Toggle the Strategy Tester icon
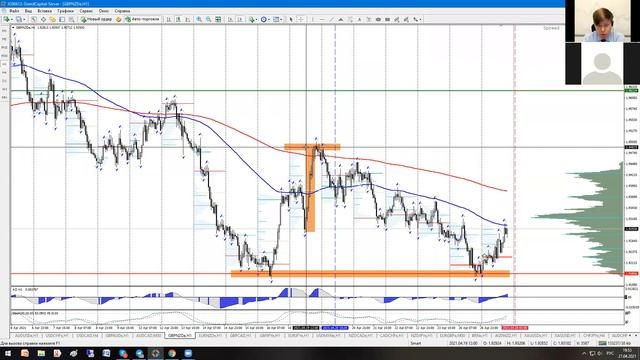This screenshot has width=640, height=360. click(x=71, y=19)
